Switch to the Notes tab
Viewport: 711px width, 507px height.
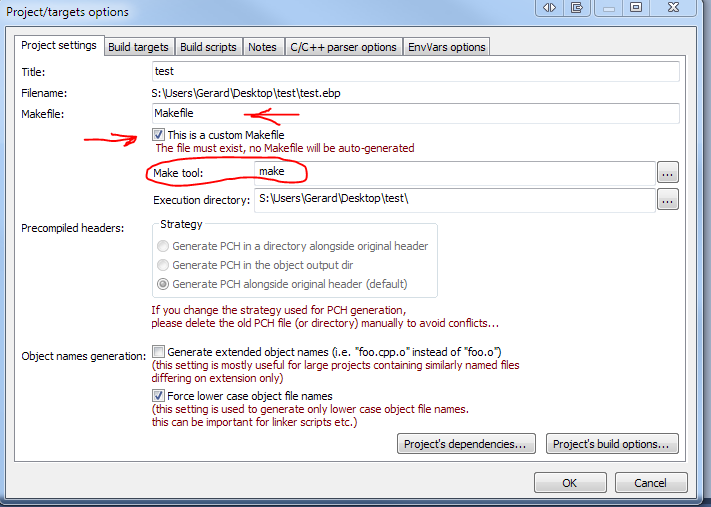pos(263,47)
